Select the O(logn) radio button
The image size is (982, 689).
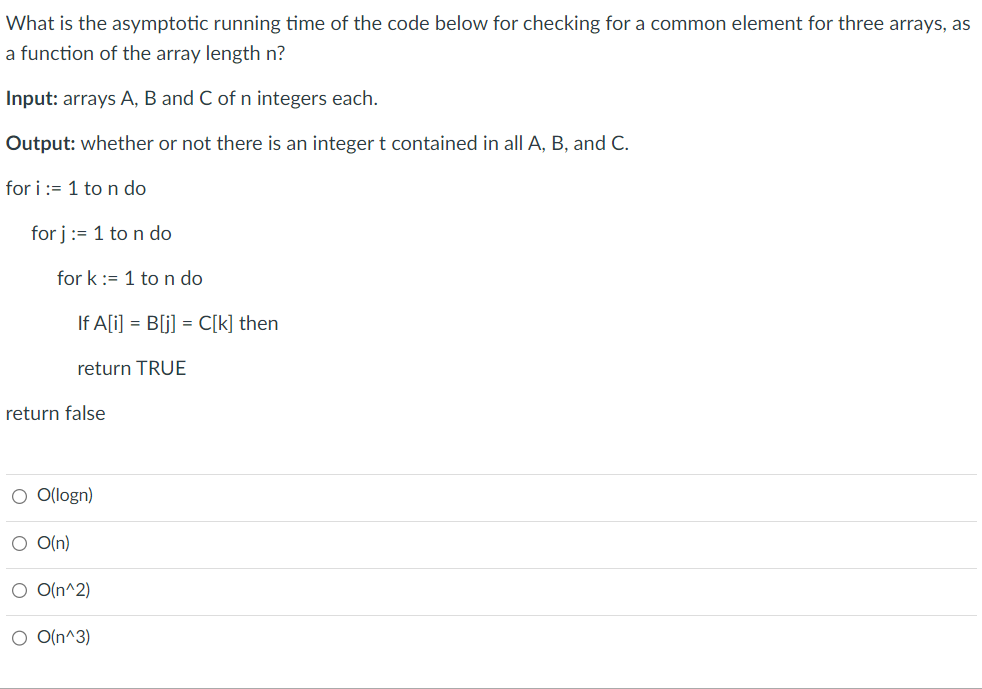click(19, 495)
